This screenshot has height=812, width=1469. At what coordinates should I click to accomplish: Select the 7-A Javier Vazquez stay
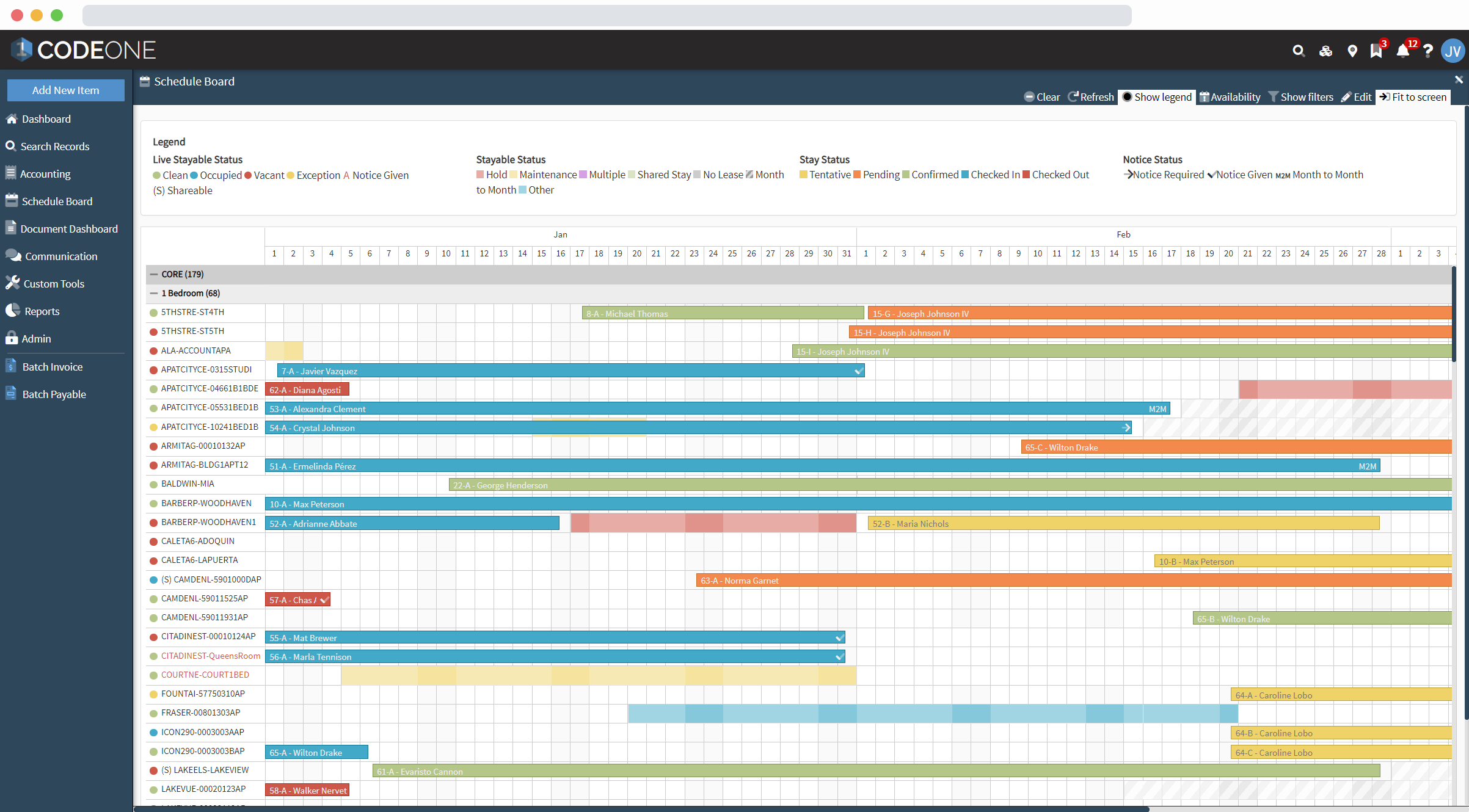(570, 371)
